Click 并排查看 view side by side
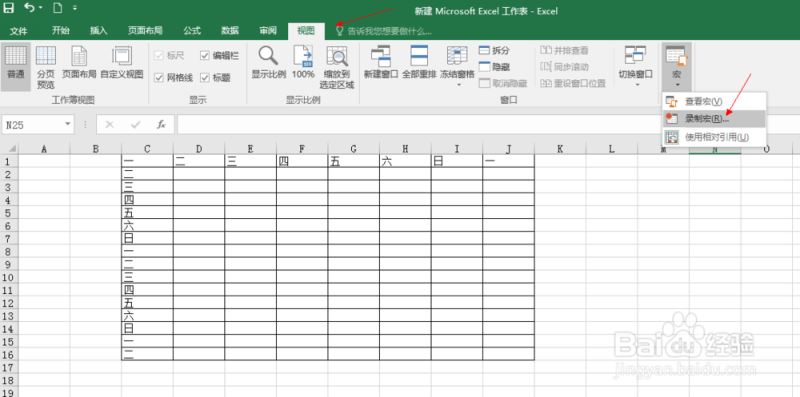This screenshot has width=800, height=397. click(x=564, y=51)
